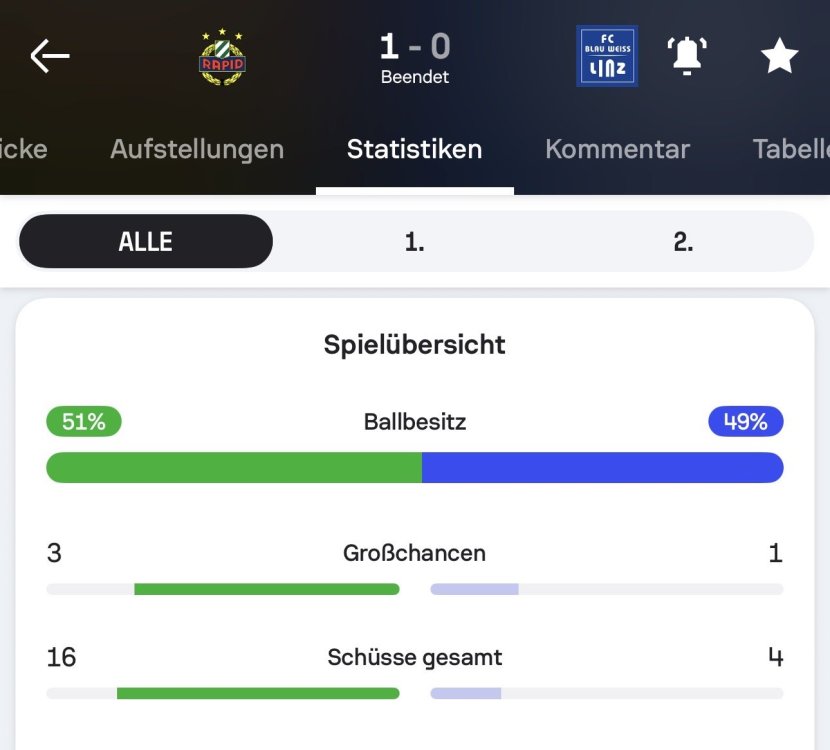This screenshot has height=750, width=830.
Task: Tap the 1 - 0 final score
Action: coord(415,45)
